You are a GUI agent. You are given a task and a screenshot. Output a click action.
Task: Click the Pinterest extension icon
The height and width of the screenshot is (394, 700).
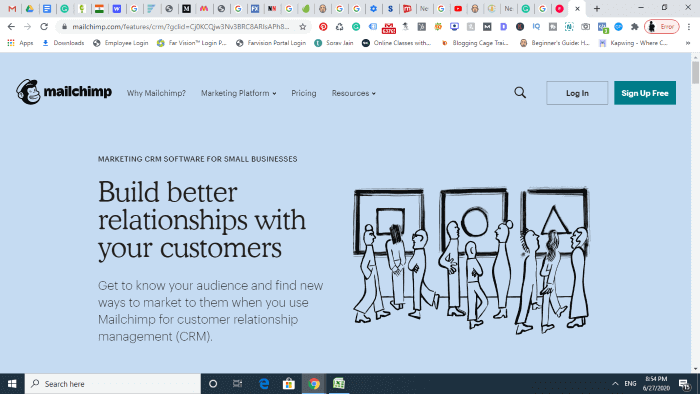[x=323, y=27]
